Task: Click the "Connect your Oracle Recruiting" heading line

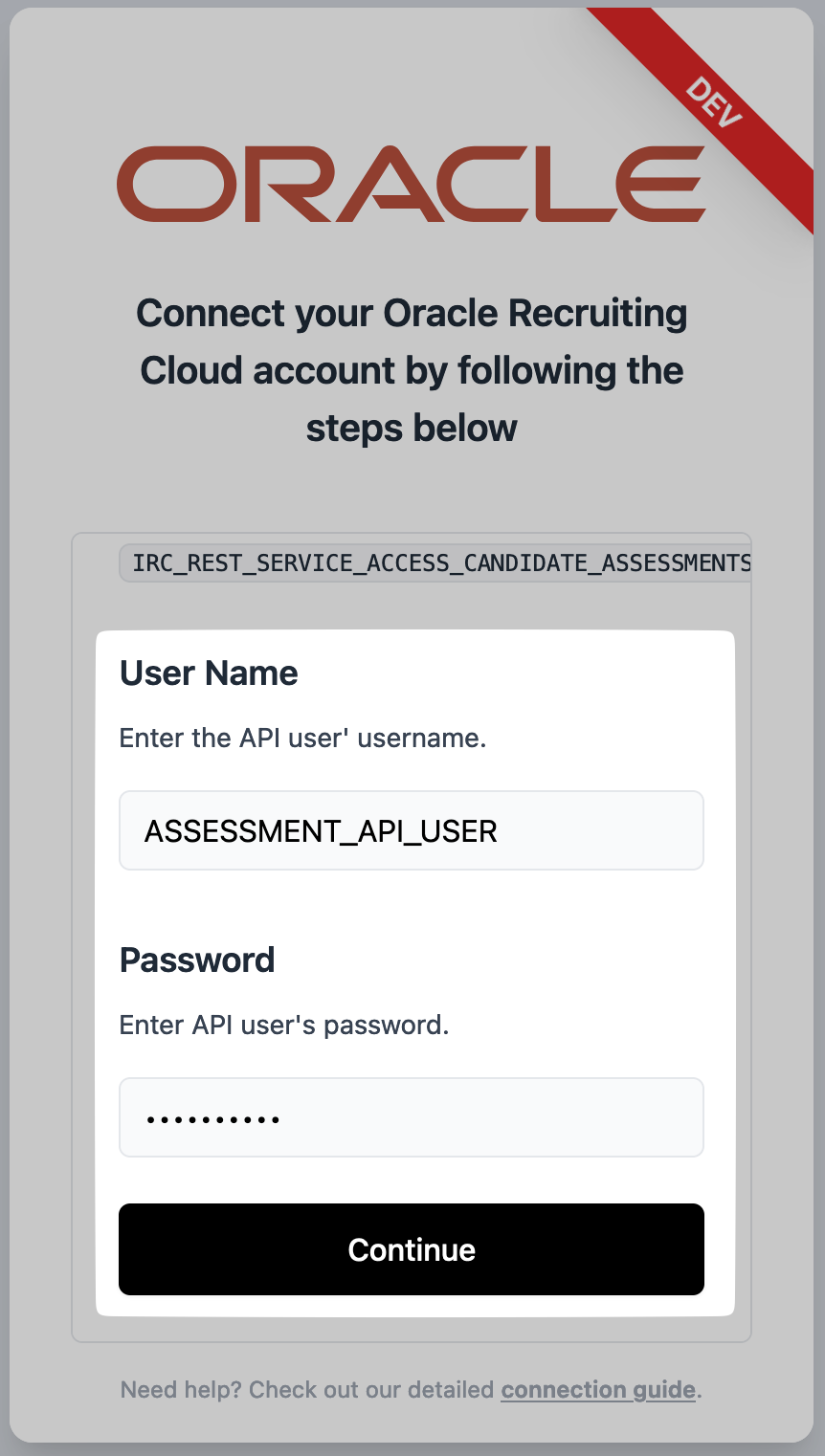Action: pos(412,313)
